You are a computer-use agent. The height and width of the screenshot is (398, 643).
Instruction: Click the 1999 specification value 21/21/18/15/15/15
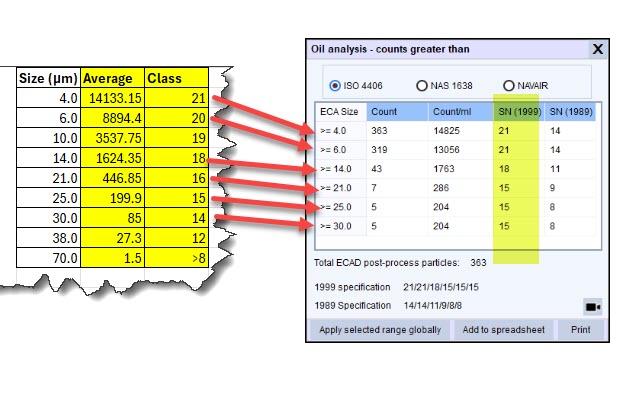pyautogui.click(x=441, y=287)
